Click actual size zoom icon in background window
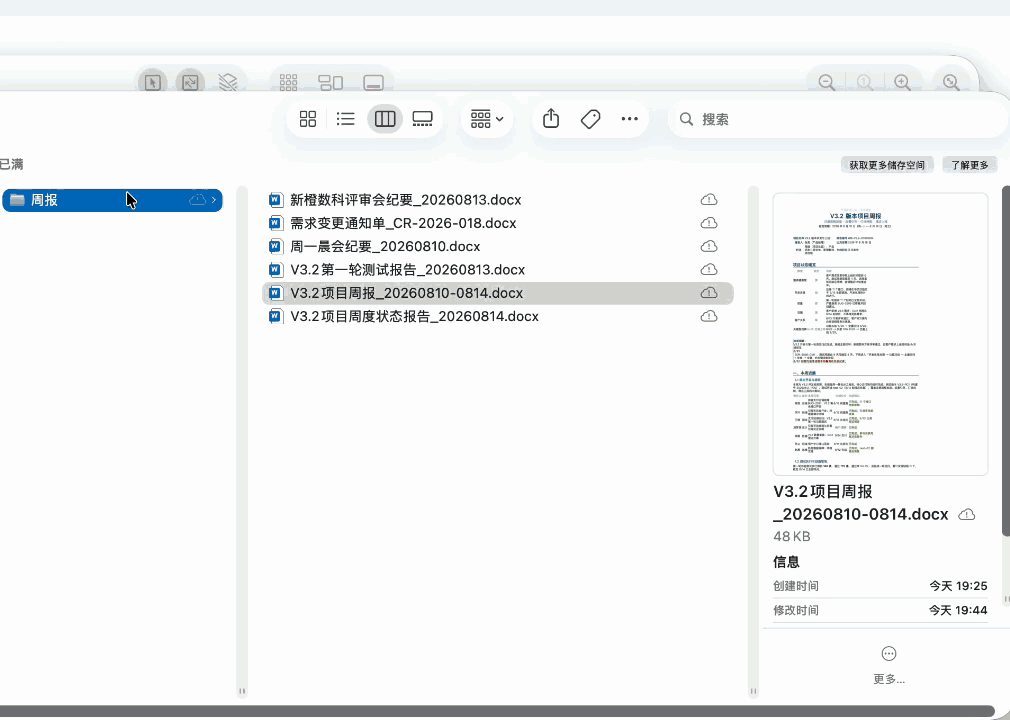The image size is (1010, 720). coord(864,82)
